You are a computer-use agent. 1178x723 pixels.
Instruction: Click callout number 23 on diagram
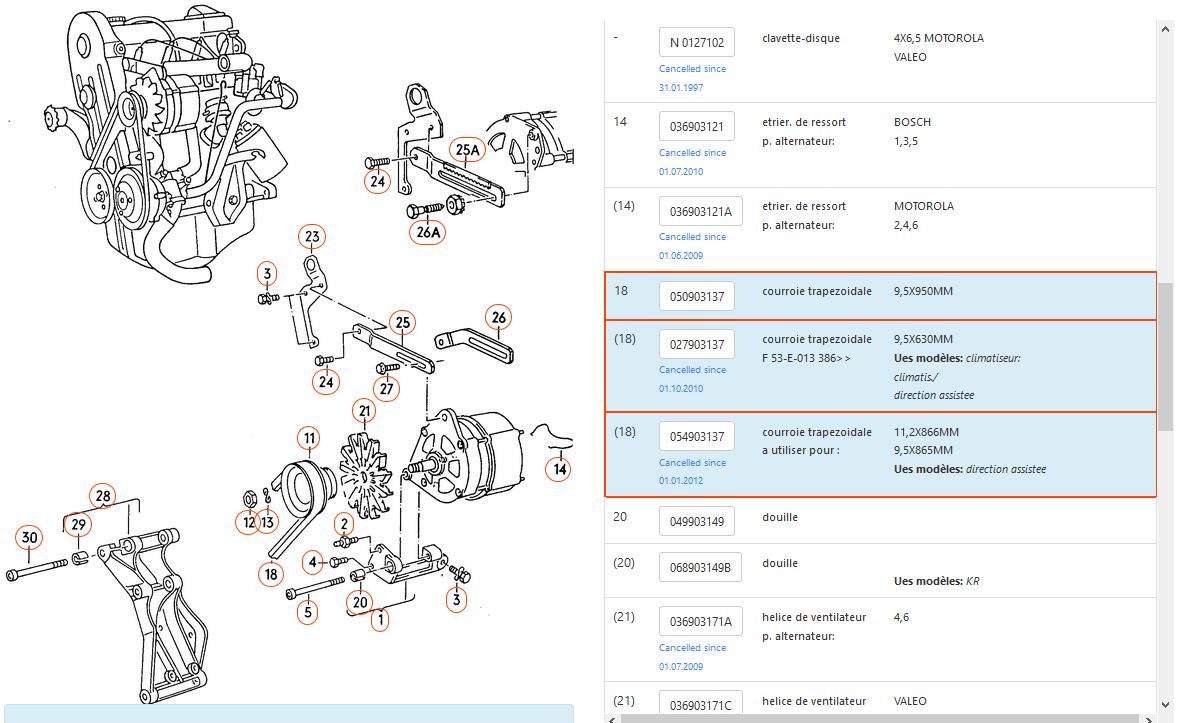point(312,237)
